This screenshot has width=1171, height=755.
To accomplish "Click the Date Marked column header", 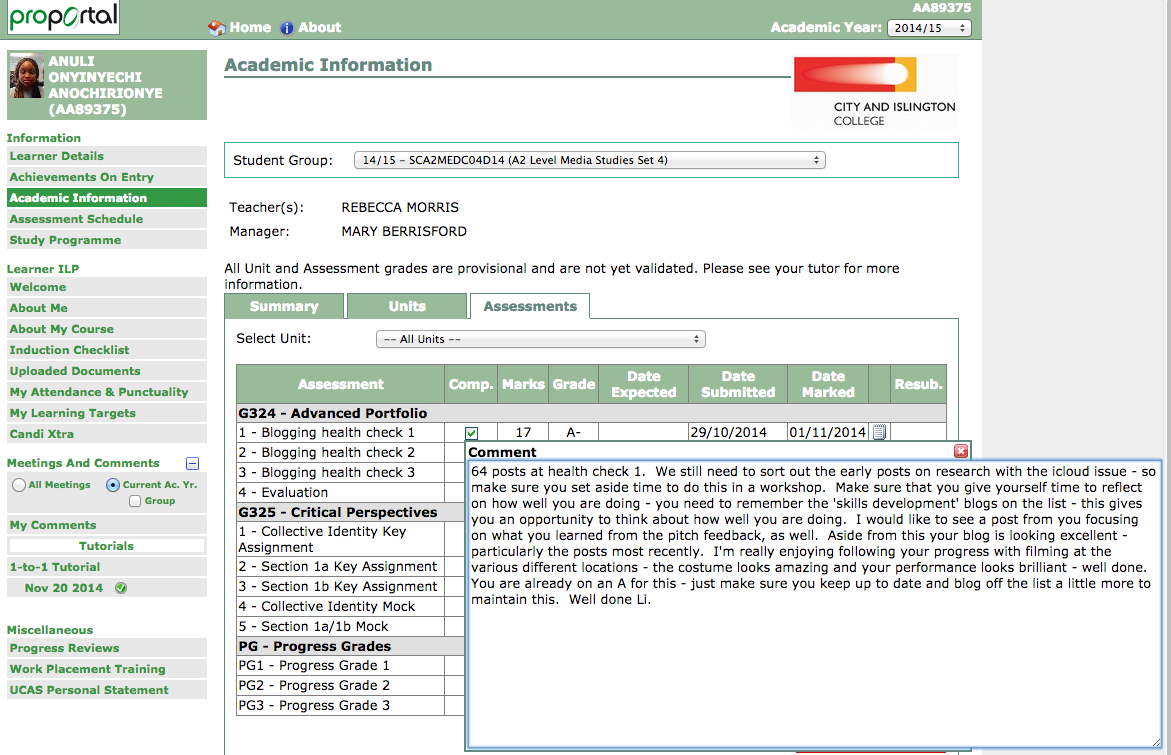I will [x=828, y=384].
